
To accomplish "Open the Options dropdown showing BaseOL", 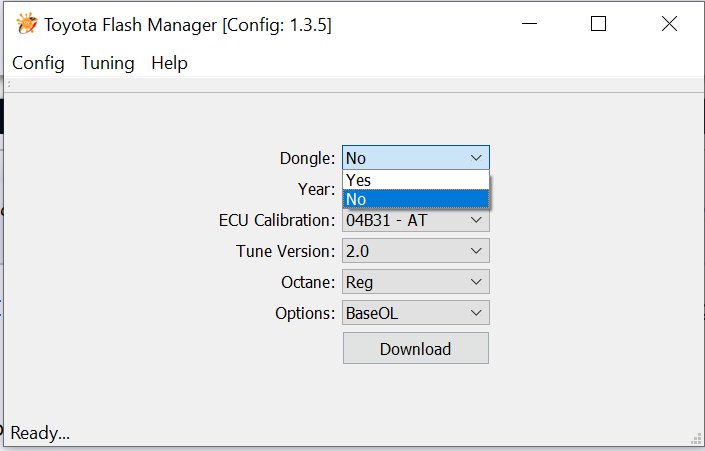I will tap(416, 313).
